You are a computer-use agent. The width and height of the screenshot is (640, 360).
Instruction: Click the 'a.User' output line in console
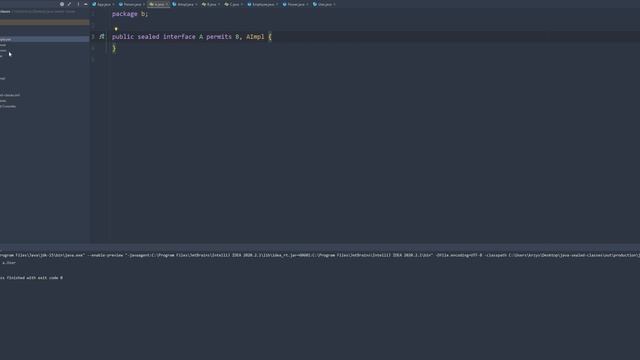point(9,263)
